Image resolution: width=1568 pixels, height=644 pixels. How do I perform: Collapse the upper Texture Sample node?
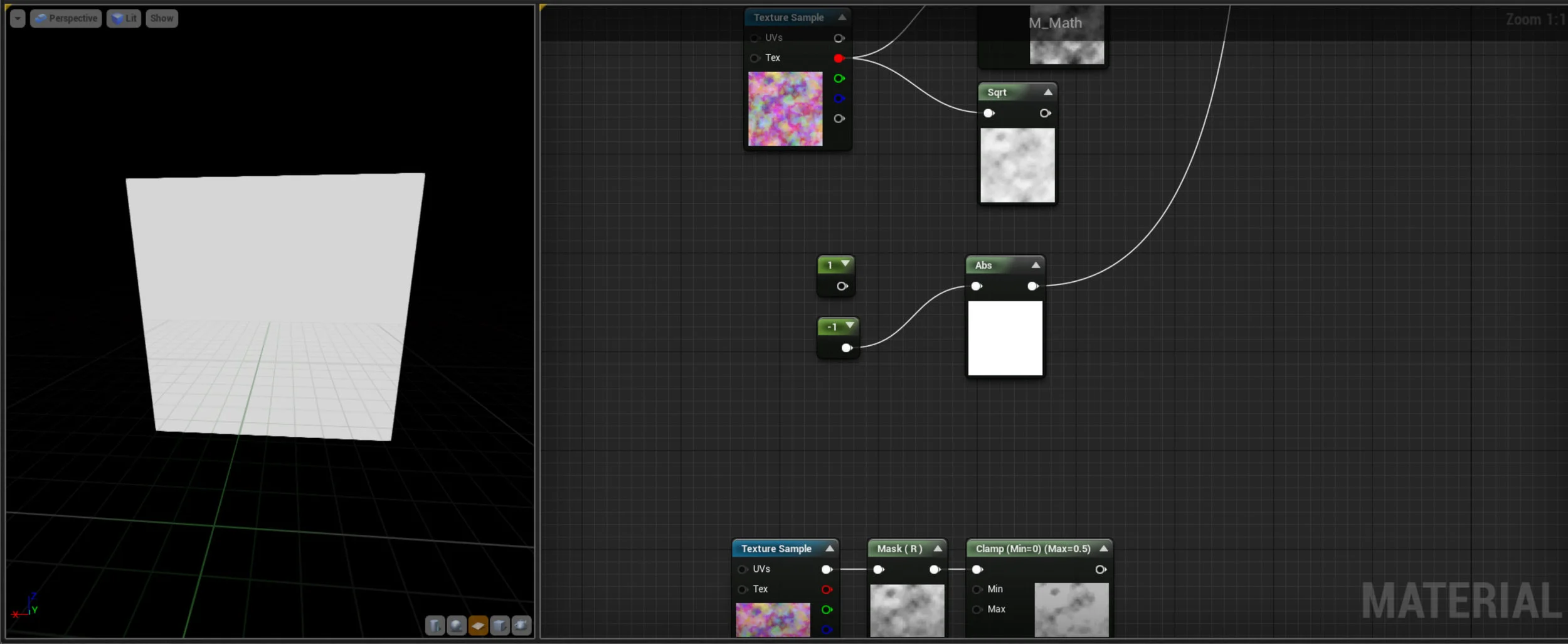tap(842, 17)
